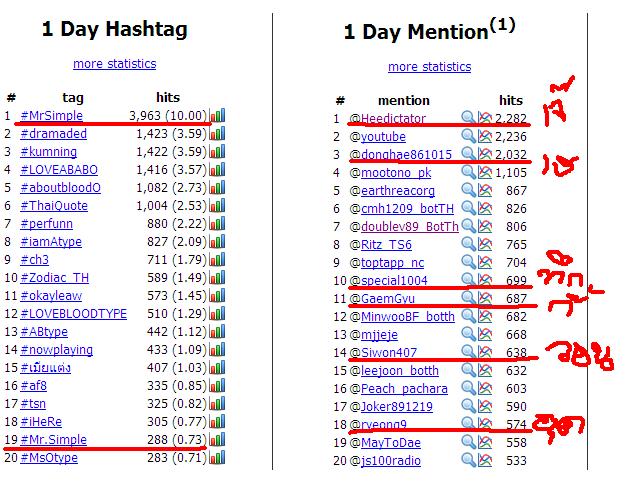
Task: Open line graph icon for @Ritz_TS6
Action: (x=485, y=244)
